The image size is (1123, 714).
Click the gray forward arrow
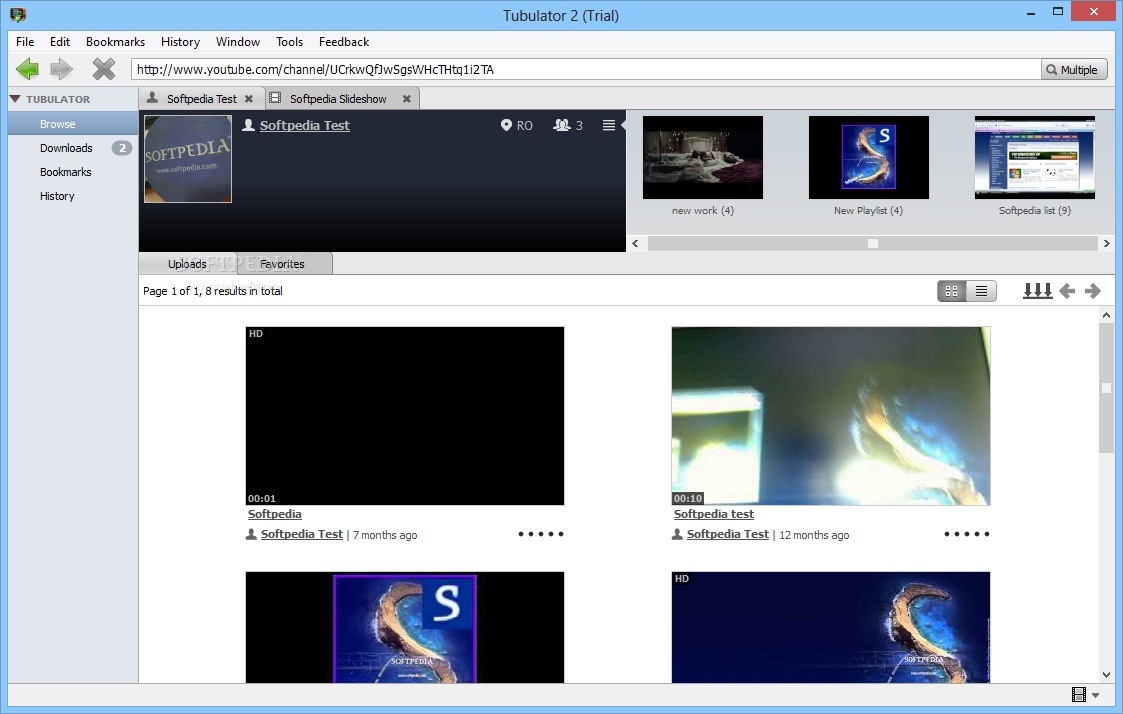(x=62, y=69)
